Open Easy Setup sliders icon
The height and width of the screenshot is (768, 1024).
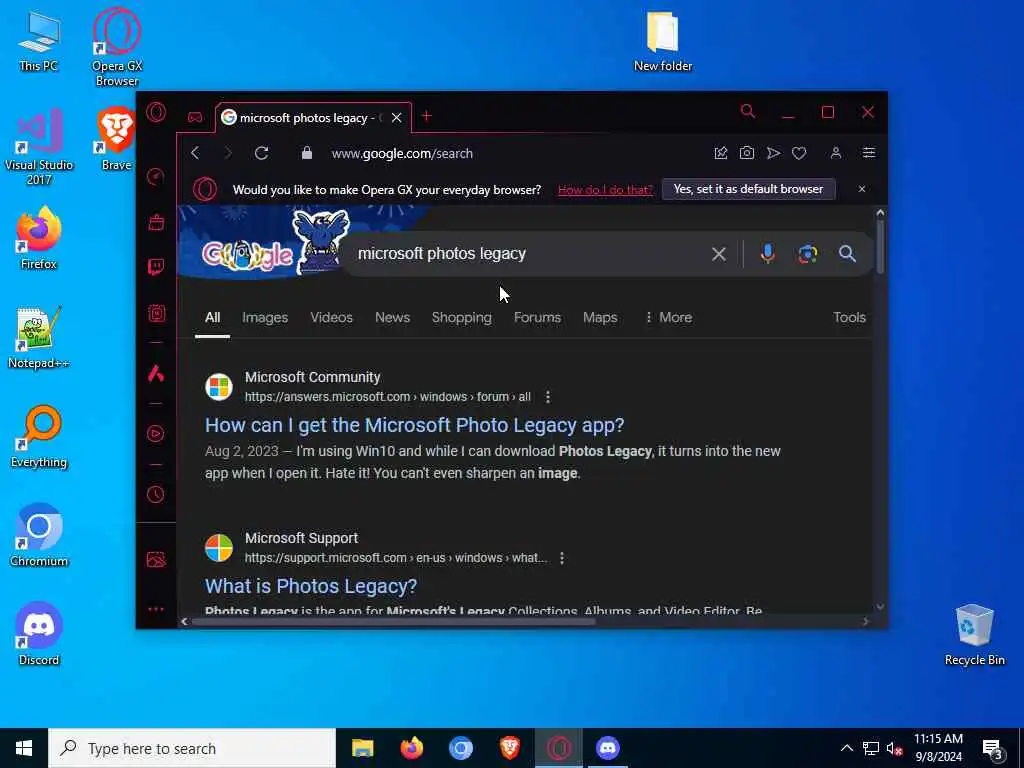(x=869, y=153)
